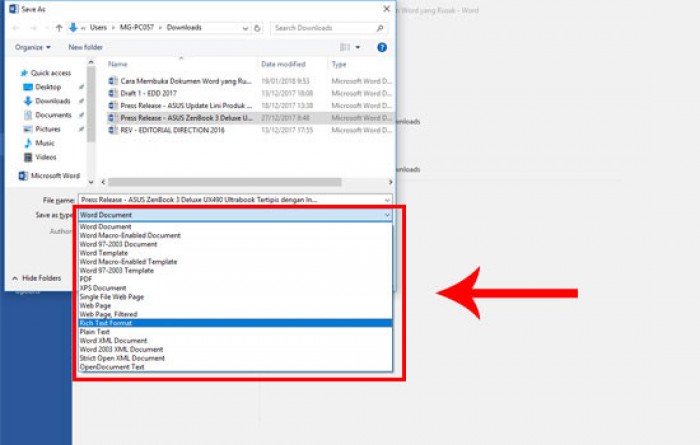Image resolution: width=700 pixels, height=445 pixels.
Task: Sort by Date modified column
Action: tap(283, 64)
